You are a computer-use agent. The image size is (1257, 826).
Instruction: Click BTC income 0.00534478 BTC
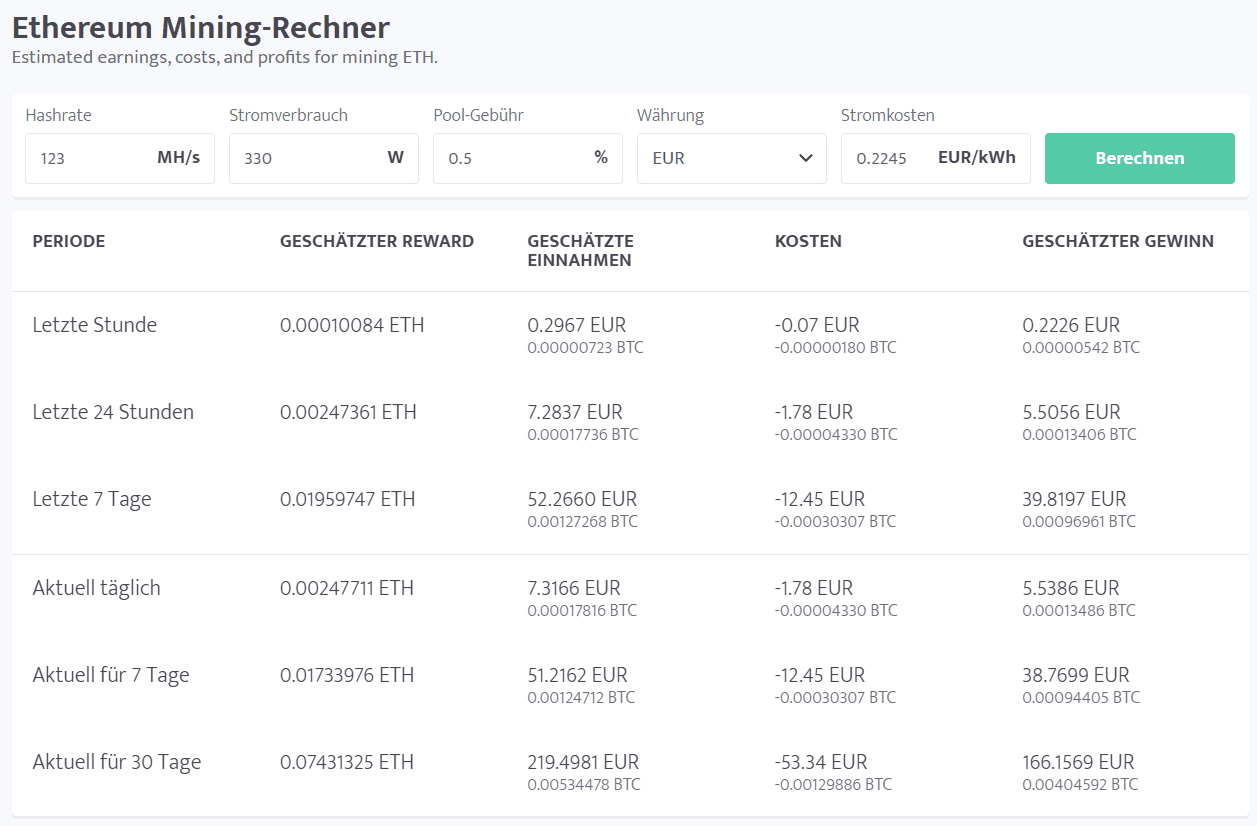pos(584,785)
